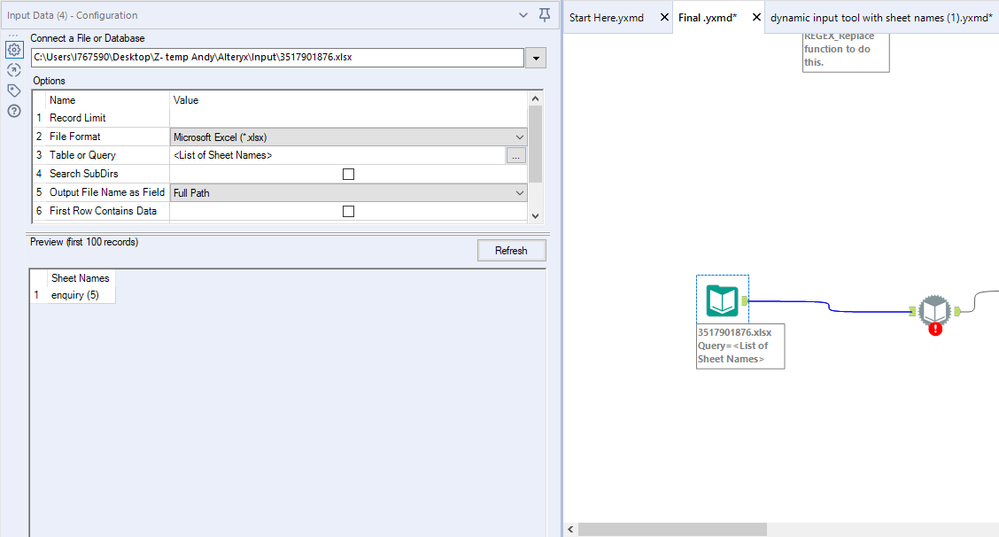
Task: Open Output File Name as Field dropdown
Action: [x=349, y=192]
